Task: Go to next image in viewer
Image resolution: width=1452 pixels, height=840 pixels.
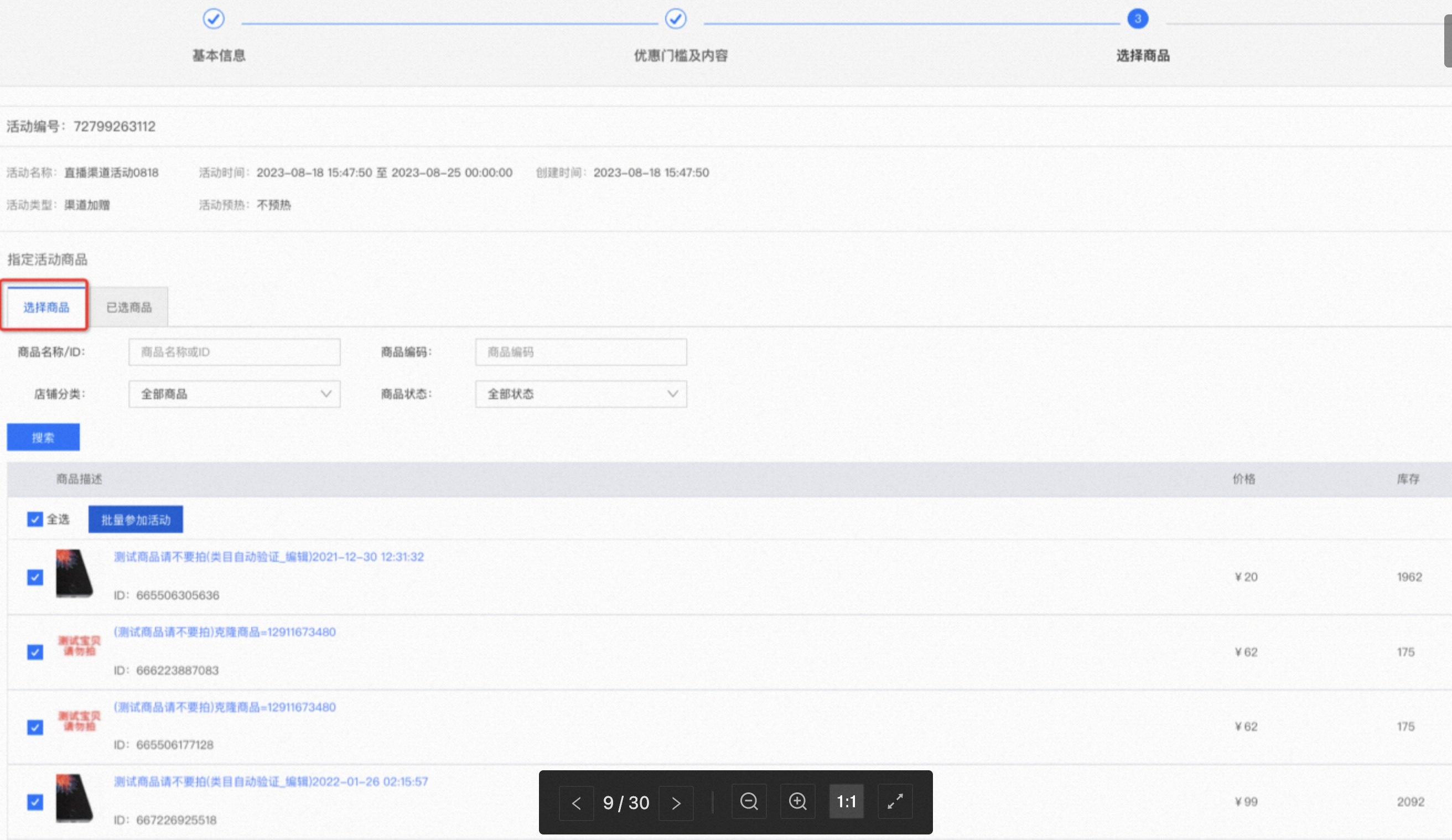Action: click(x=676, y=802)
